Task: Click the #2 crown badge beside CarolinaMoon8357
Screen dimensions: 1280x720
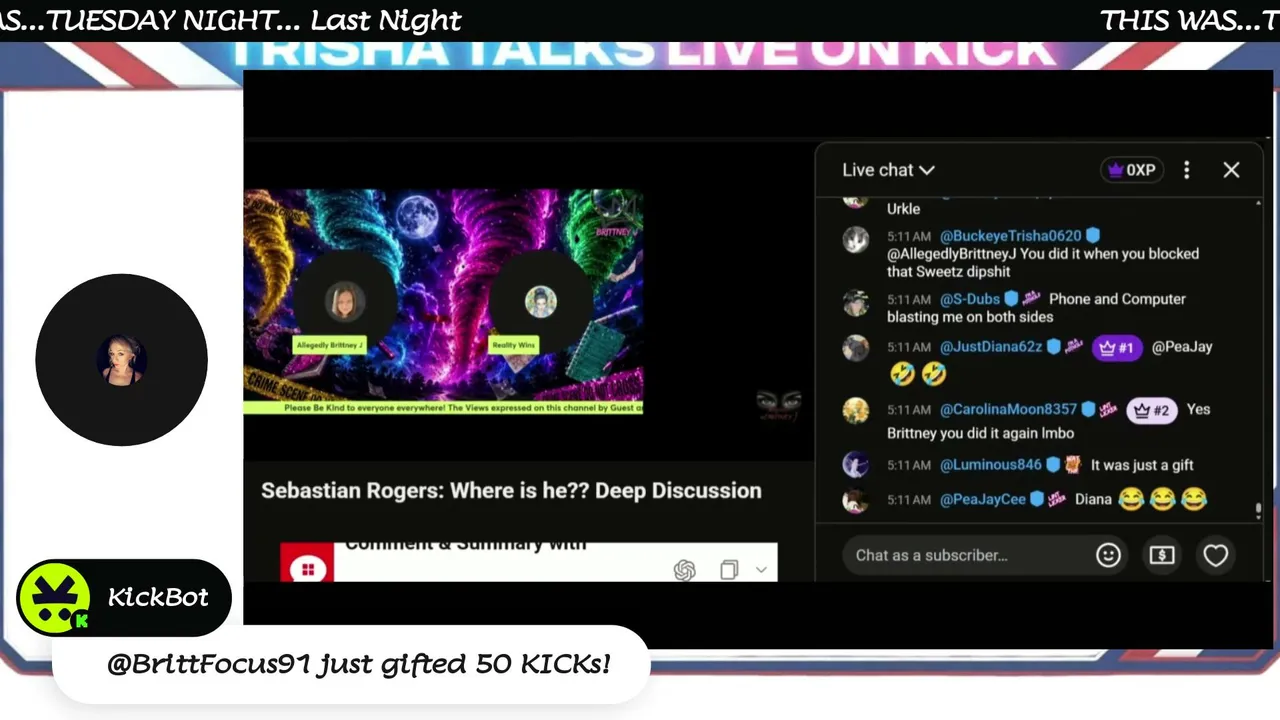Action: click(1152, 410)
